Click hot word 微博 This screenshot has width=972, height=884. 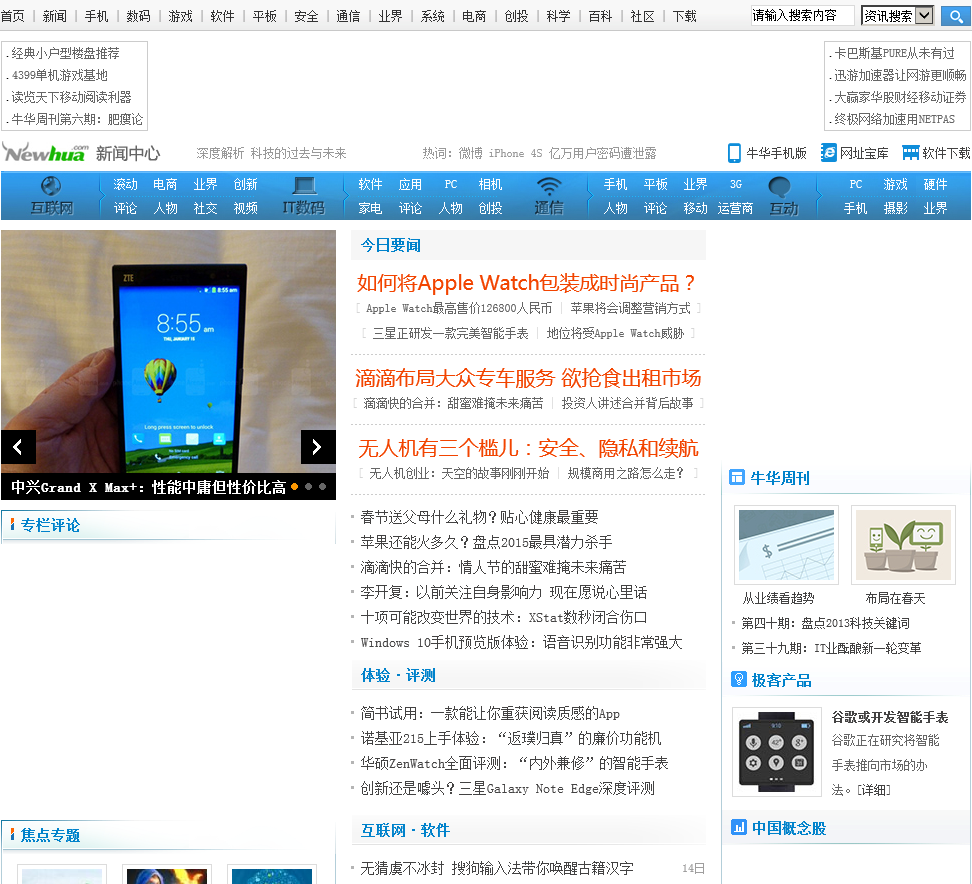[470, 153]
